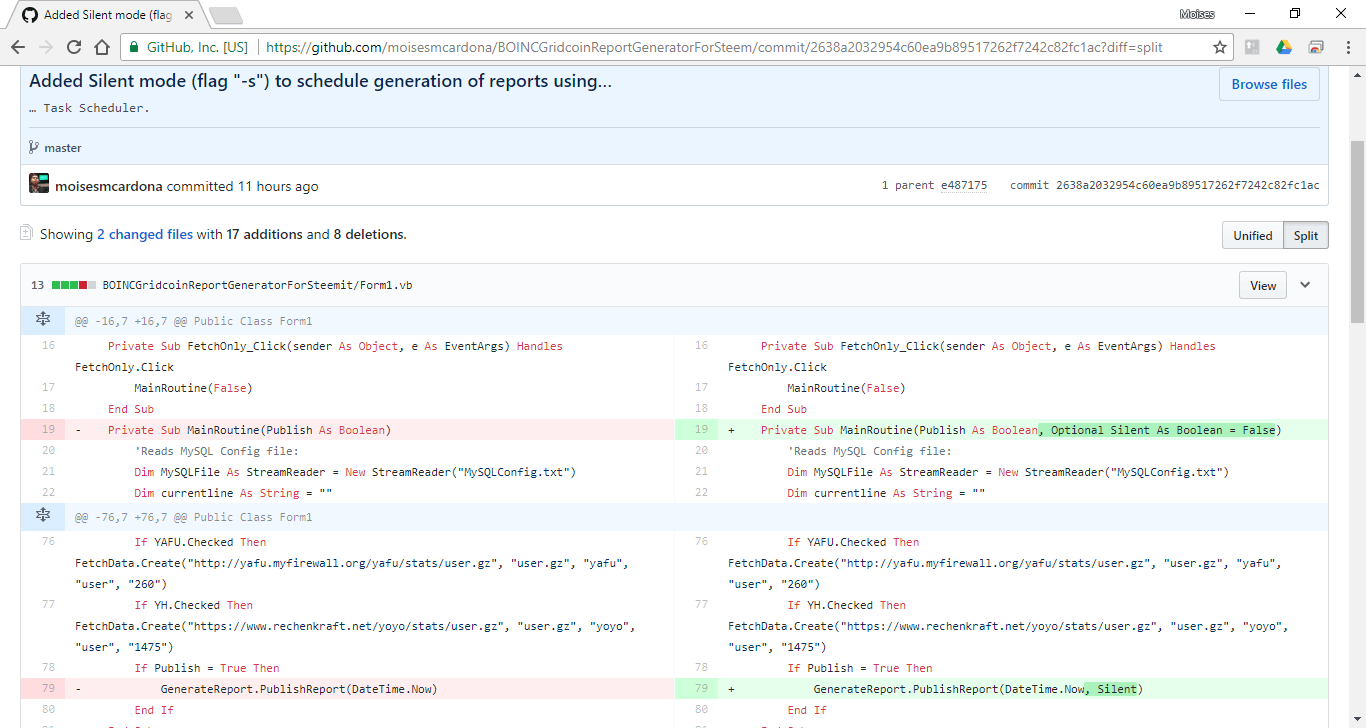Screen dimensions: 1366x728
Task: Click the diffstat number 13
Action: (x=37, y=285)
